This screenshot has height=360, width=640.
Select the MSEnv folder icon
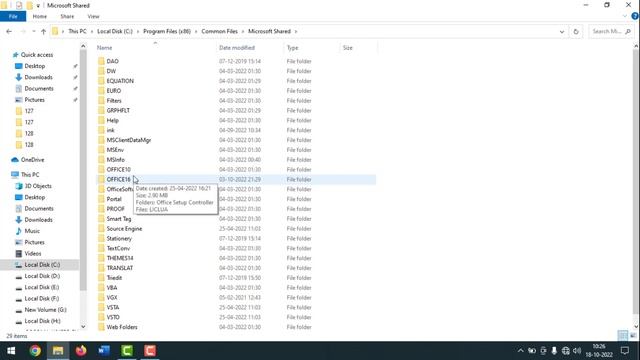pyautogui.click(x=101, y=150)
